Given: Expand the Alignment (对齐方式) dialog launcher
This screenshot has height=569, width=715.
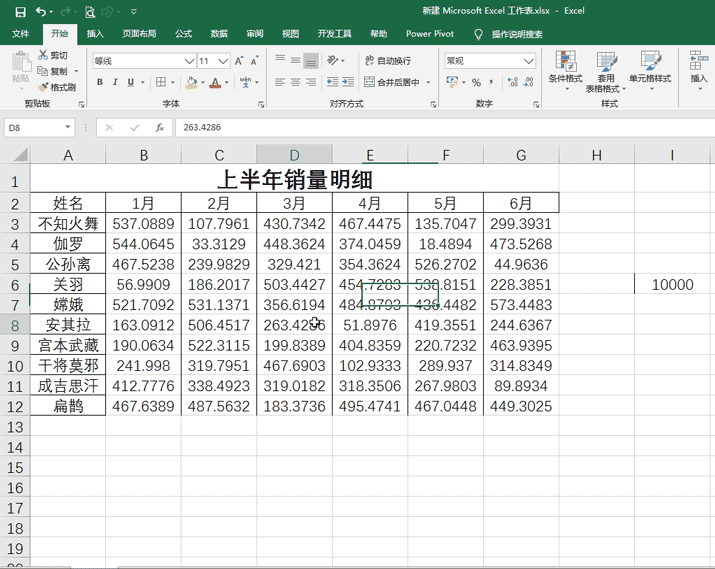Looking at the screenshot, I should tap(433, 104).
